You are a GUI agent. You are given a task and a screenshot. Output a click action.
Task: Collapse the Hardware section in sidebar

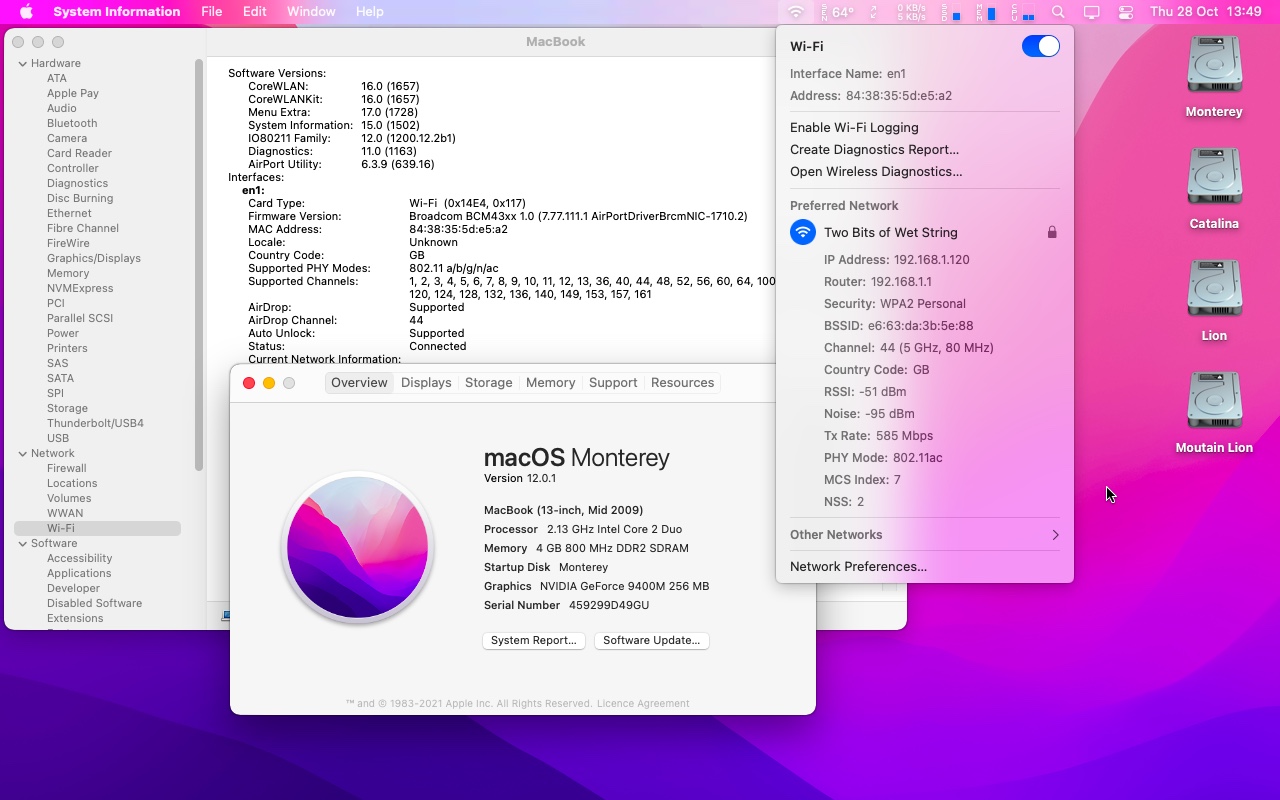pyautogui.click(x=23, y=63)
